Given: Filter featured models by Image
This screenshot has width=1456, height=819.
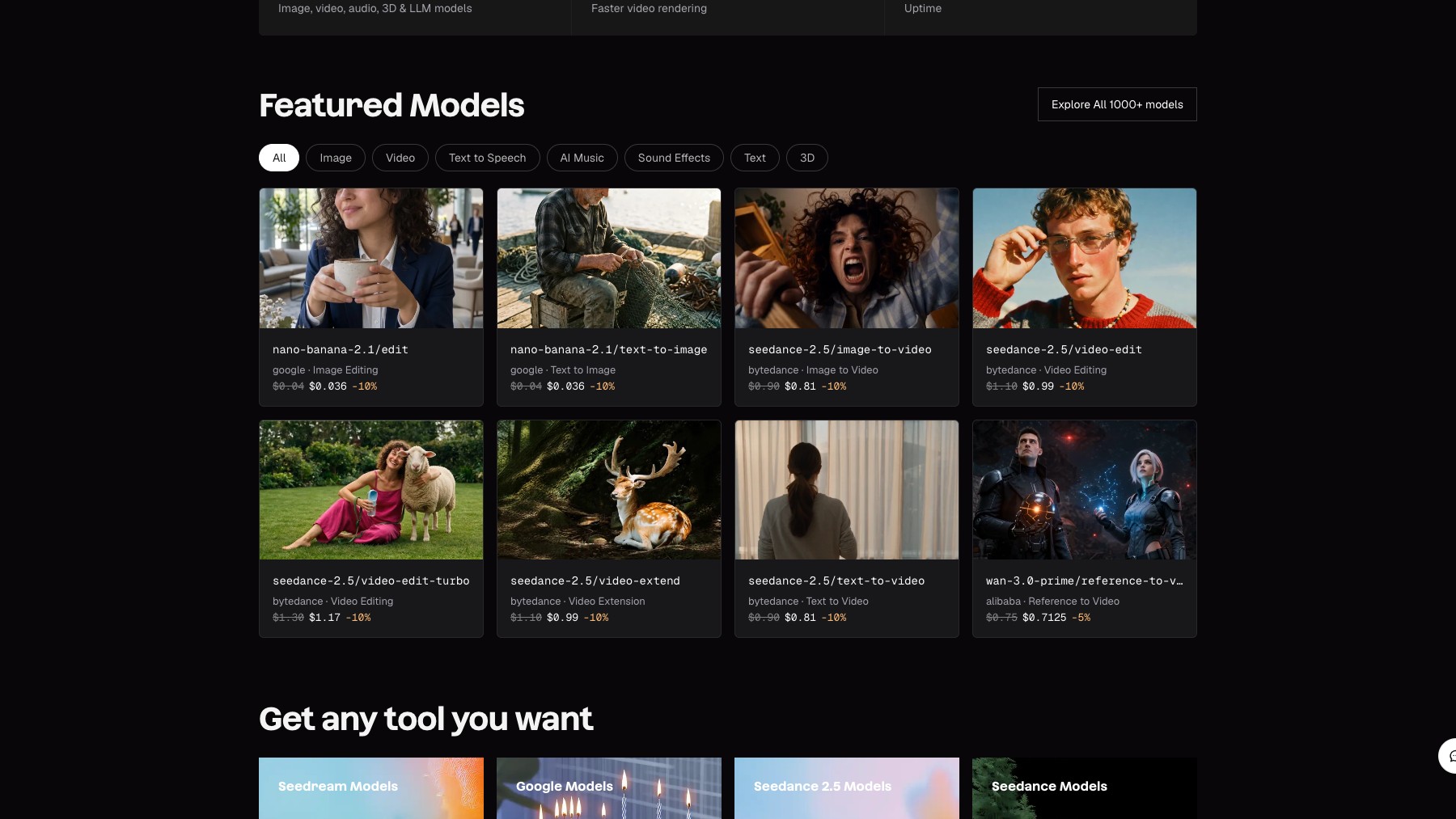Looking at the screenshot, I should tap(336, 158).
